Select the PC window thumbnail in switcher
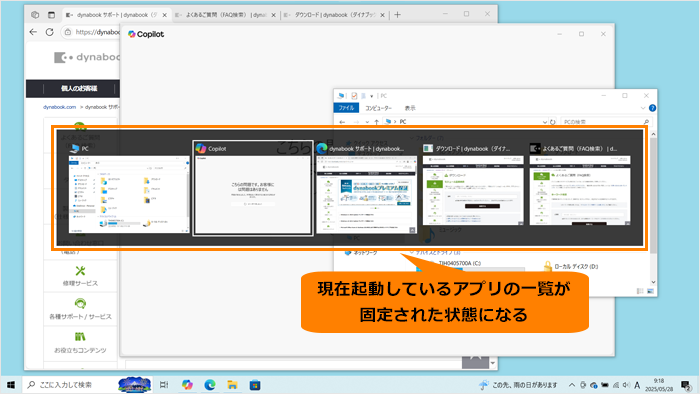The height and width of the screenshot is (394, 700). 129,194
